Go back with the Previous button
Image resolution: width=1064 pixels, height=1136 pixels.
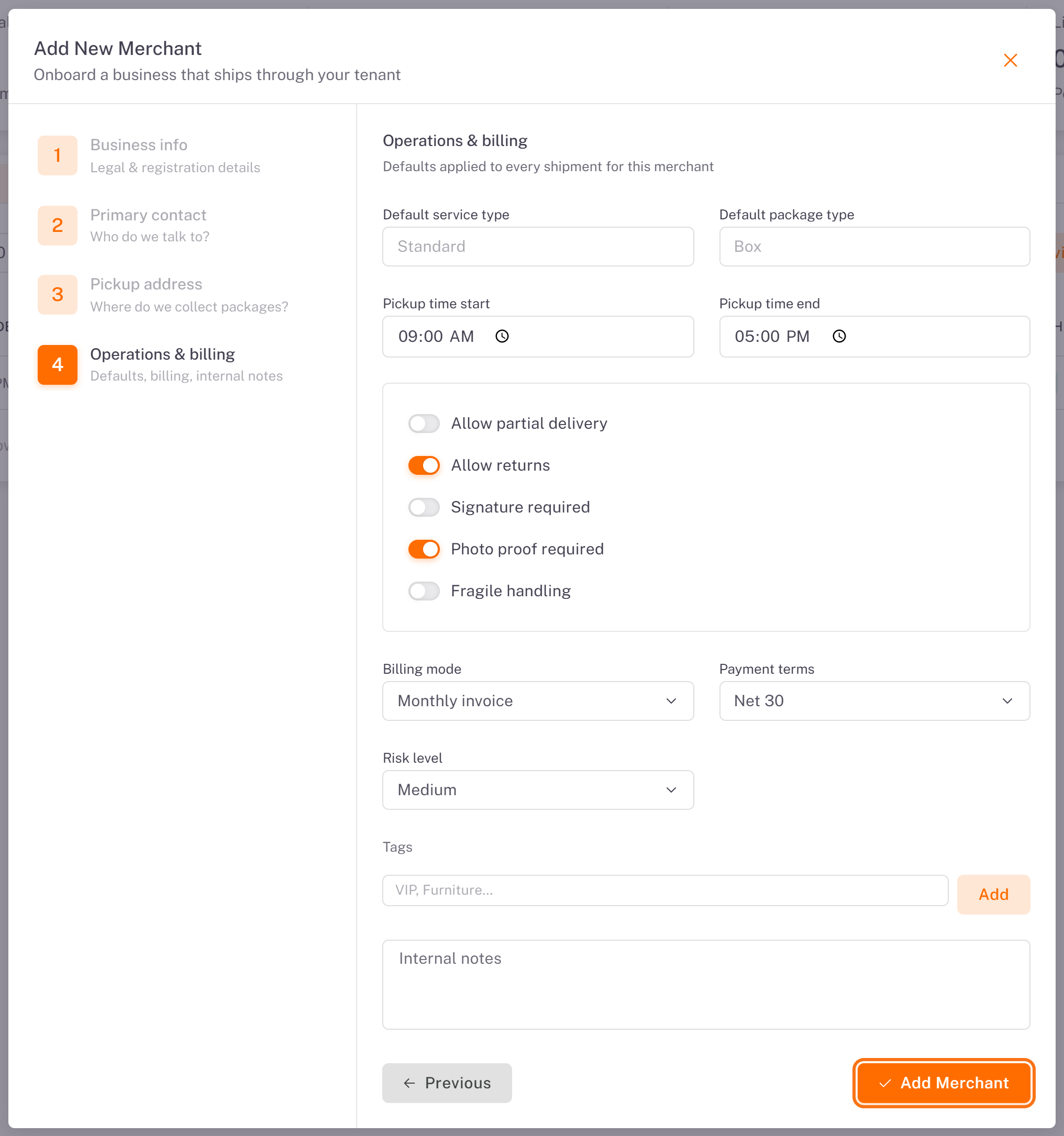pos(447,1083)
